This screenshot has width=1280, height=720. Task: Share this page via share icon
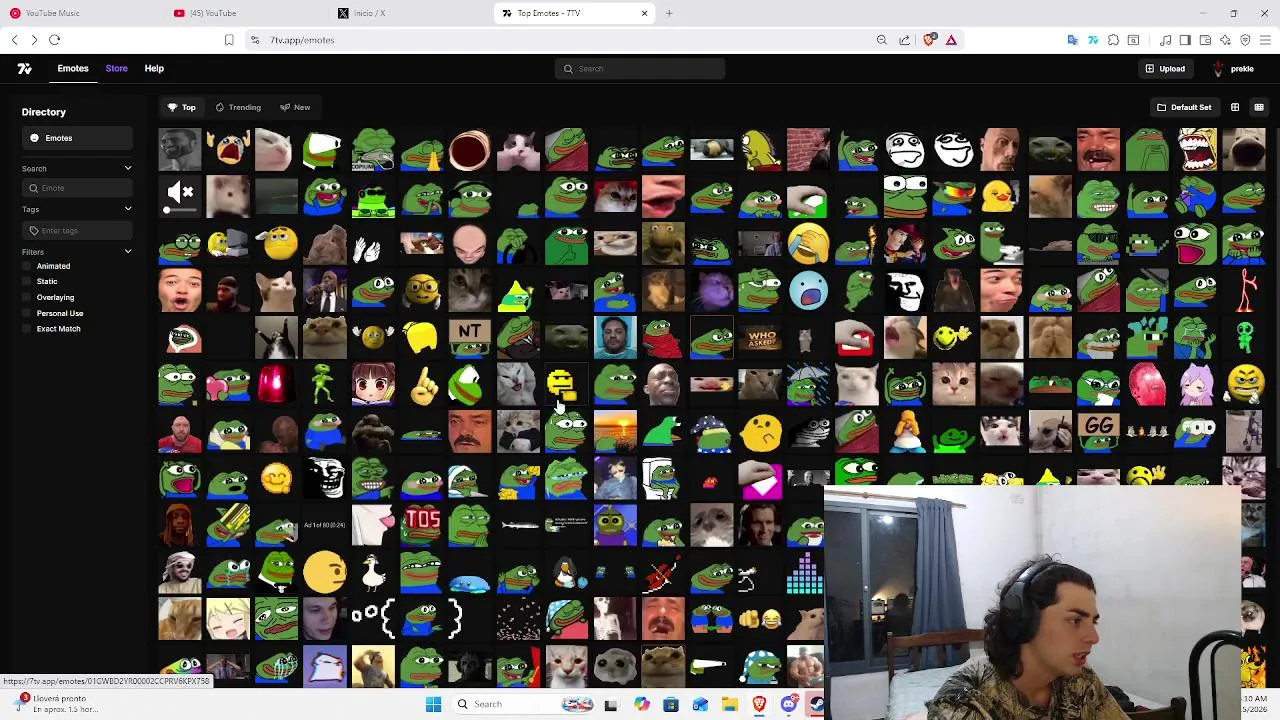904,40
